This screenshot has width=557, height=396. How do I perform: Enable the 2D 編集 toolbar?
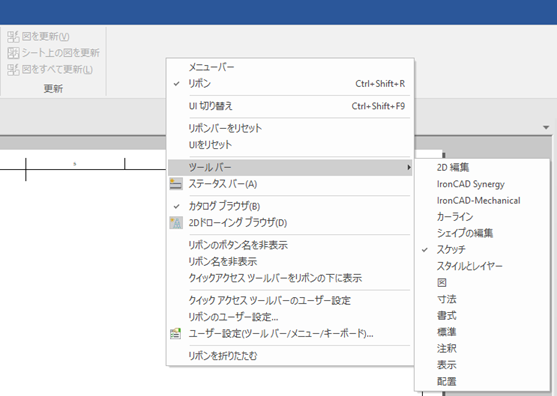tap(482, 167)
